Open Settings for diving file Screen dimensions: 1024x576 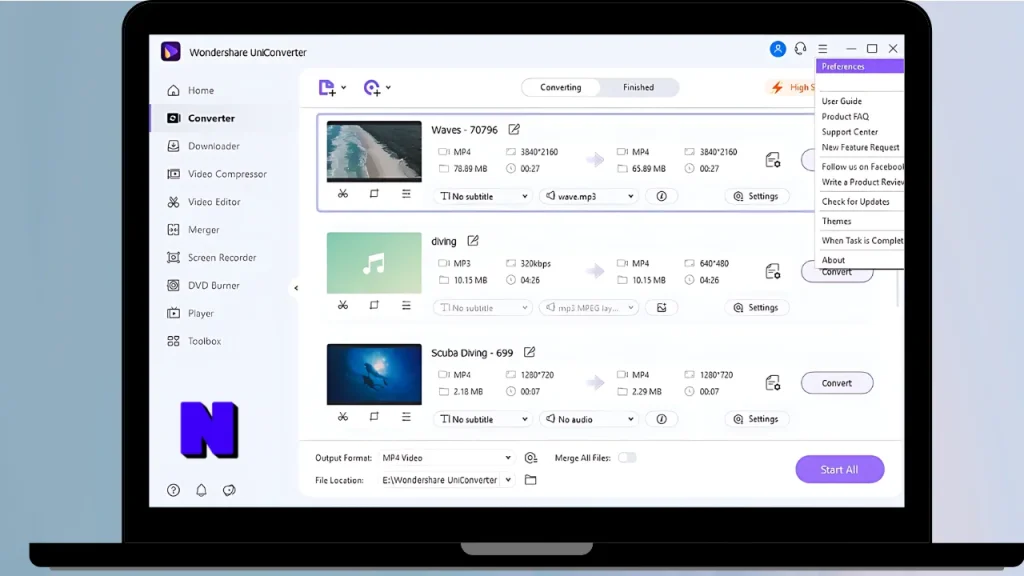(756, 308)
